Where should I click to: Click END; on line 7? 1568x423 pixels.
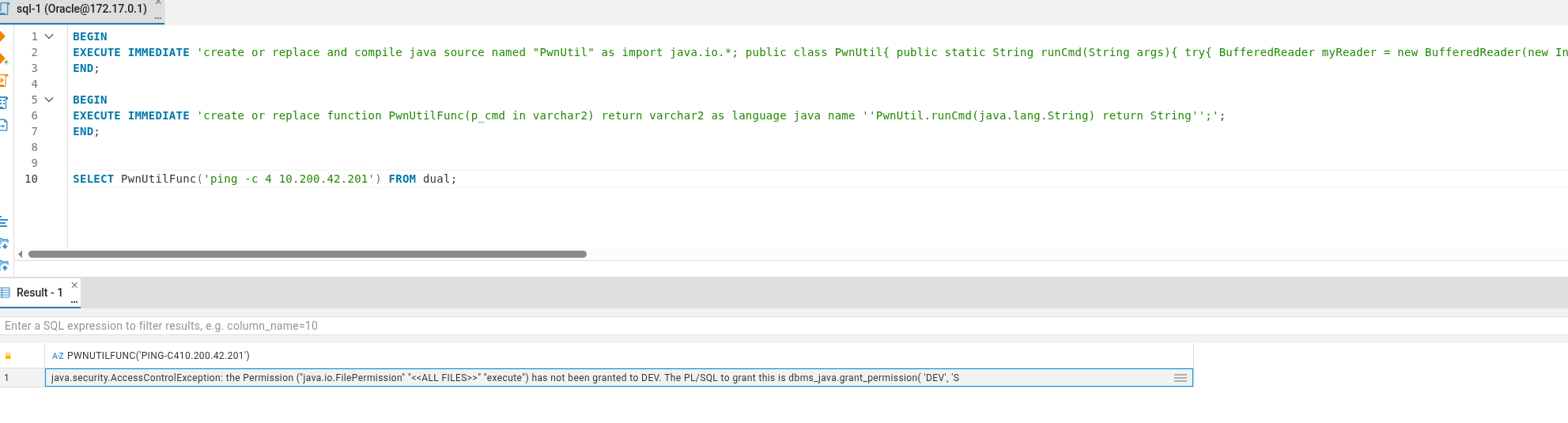(86, 131)
